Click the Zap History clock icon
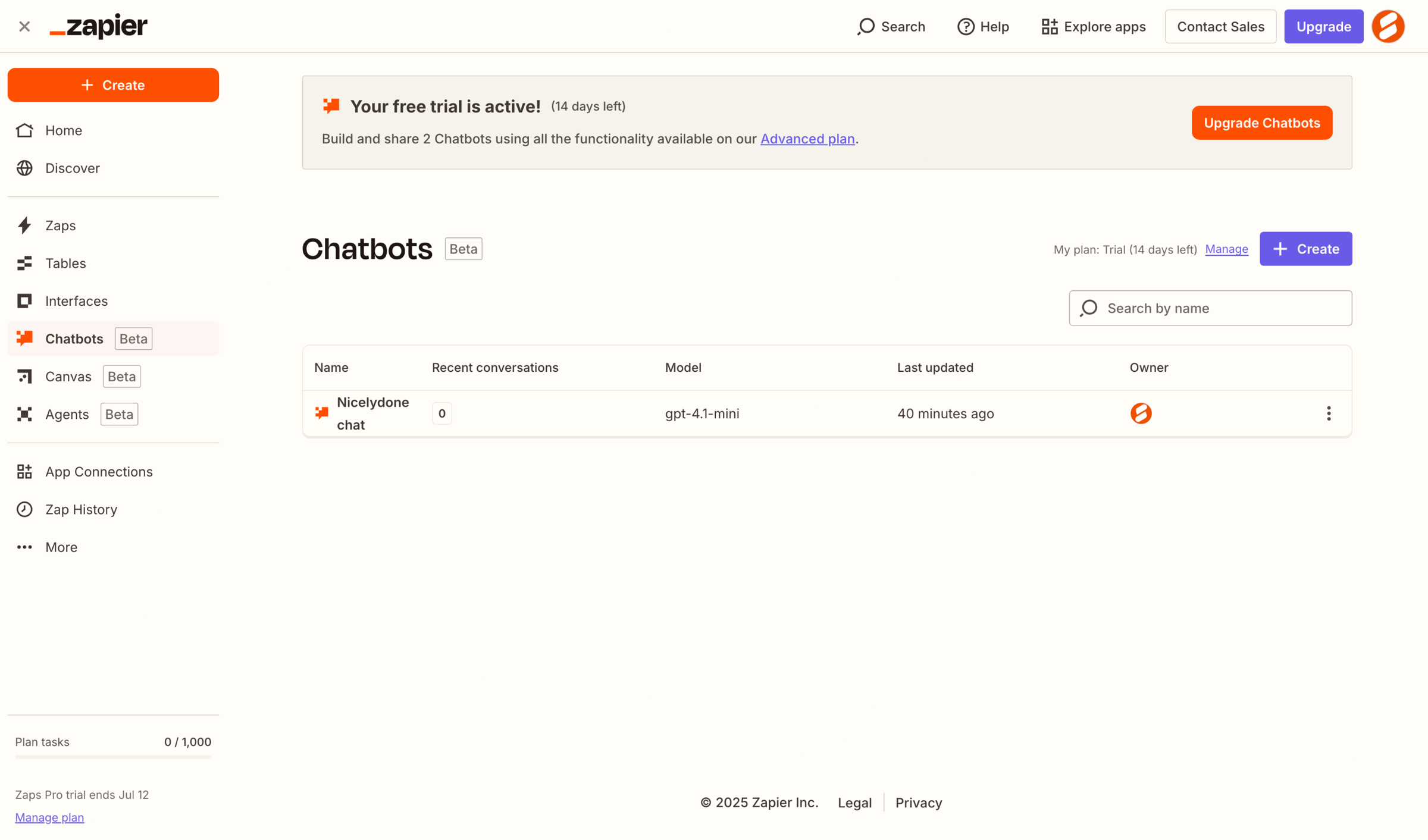 click(x=24, y=509)
